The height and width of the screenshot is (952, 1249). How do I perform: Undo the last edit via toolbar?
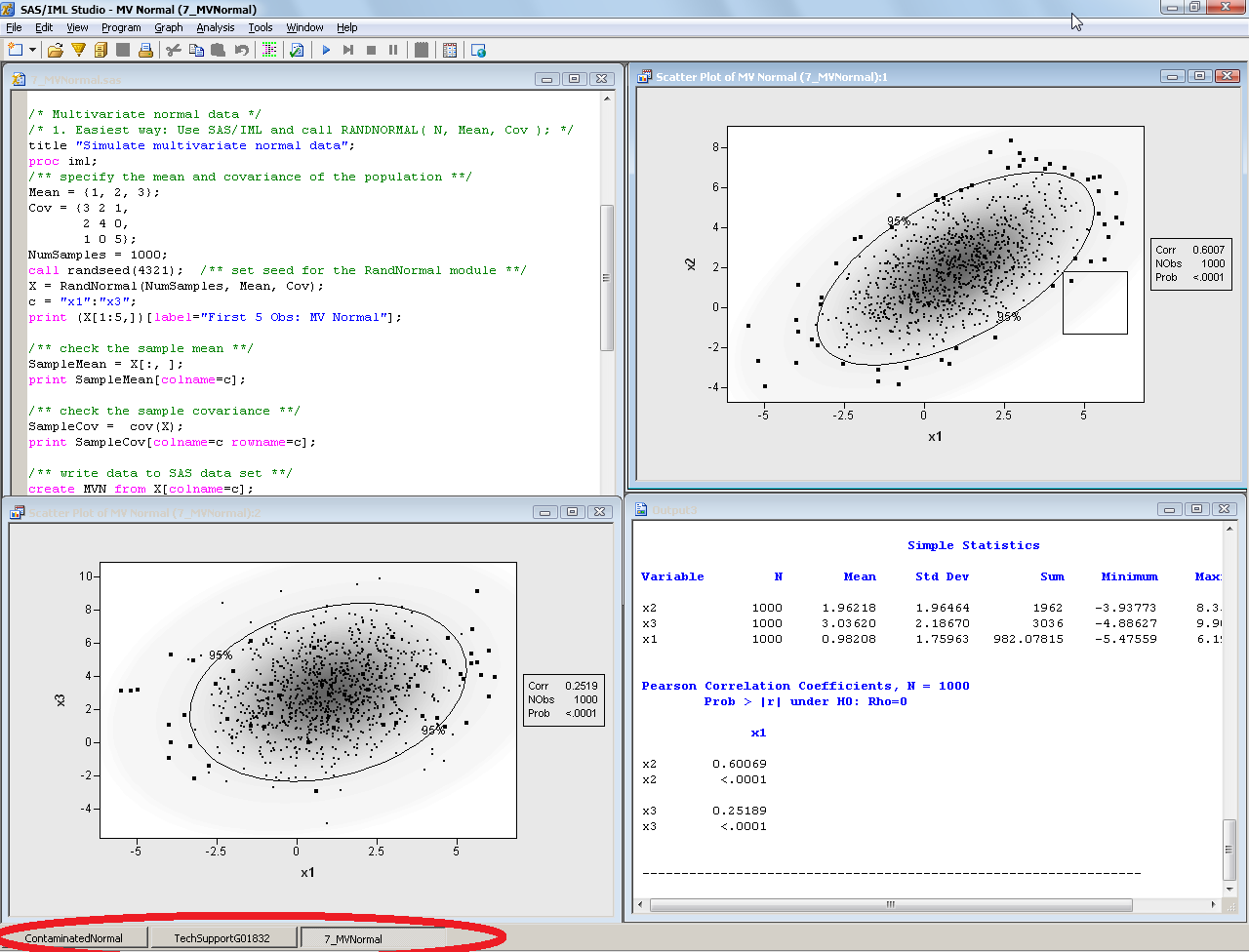pyautogui.click(x=241, y=50)
